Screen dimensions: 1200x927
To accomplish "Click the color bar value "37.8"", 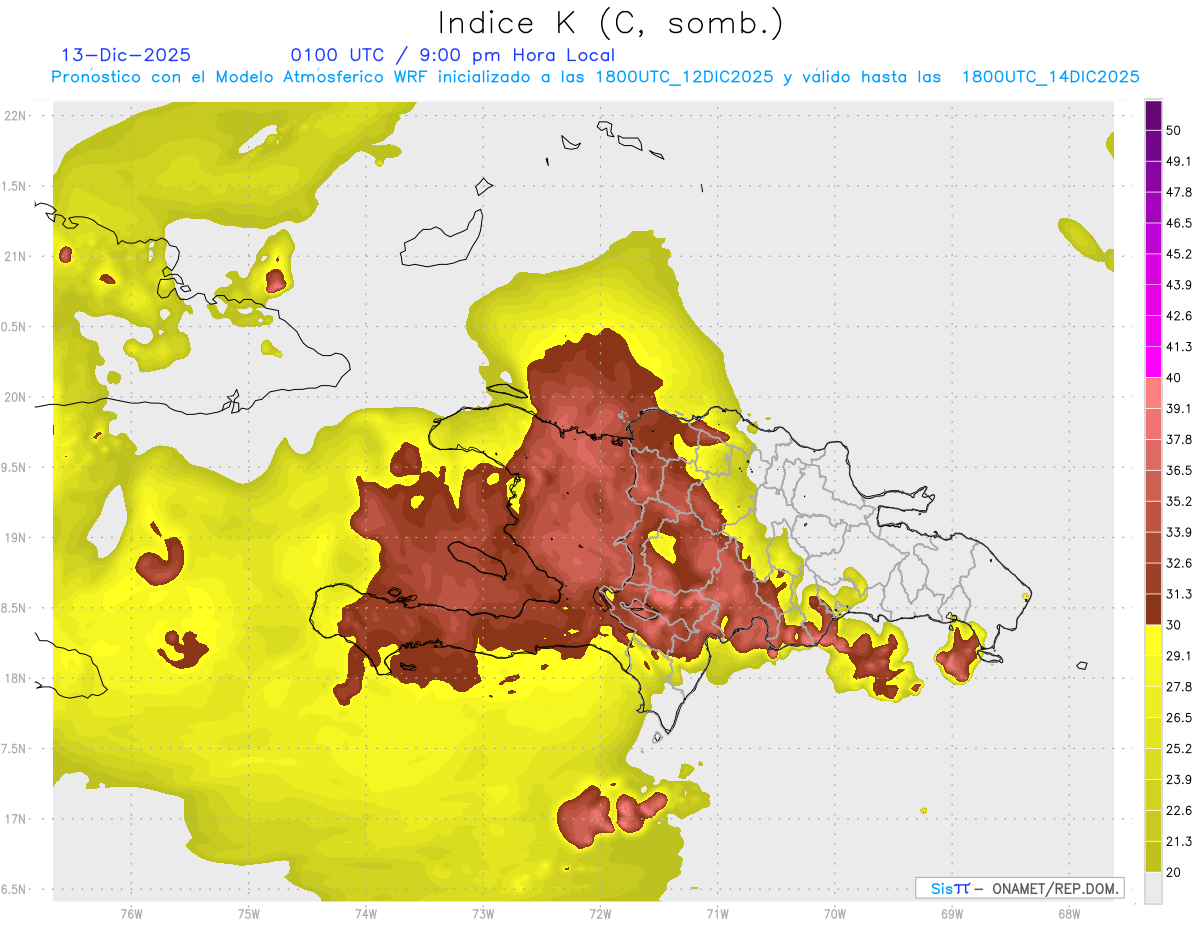I will [1179, 439].
